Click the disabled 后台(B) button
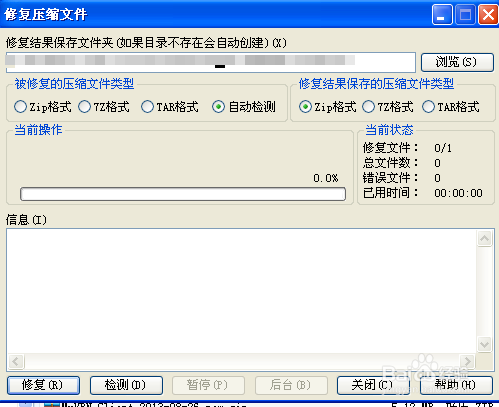The height and width of the screenshot is (407, 499). [x=291, y=385]
